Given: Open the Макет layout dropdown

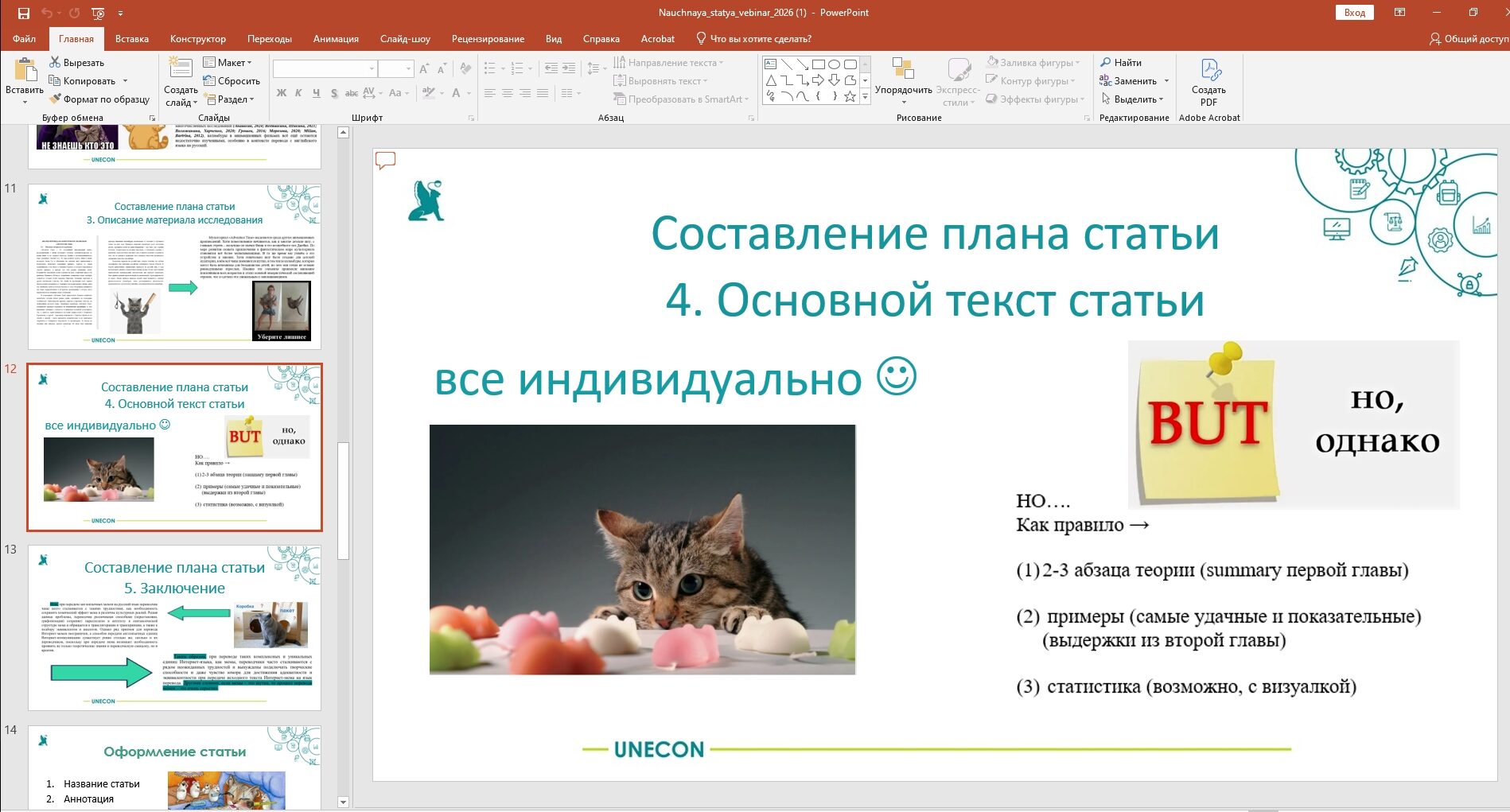Looking at the screenshot, I should tap(231, 62).
